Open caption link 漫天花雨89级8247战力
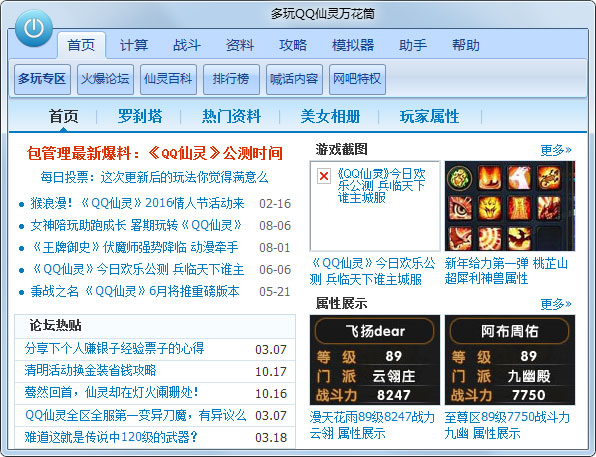This screenshot has width=596, height=457. click(372, 425)
